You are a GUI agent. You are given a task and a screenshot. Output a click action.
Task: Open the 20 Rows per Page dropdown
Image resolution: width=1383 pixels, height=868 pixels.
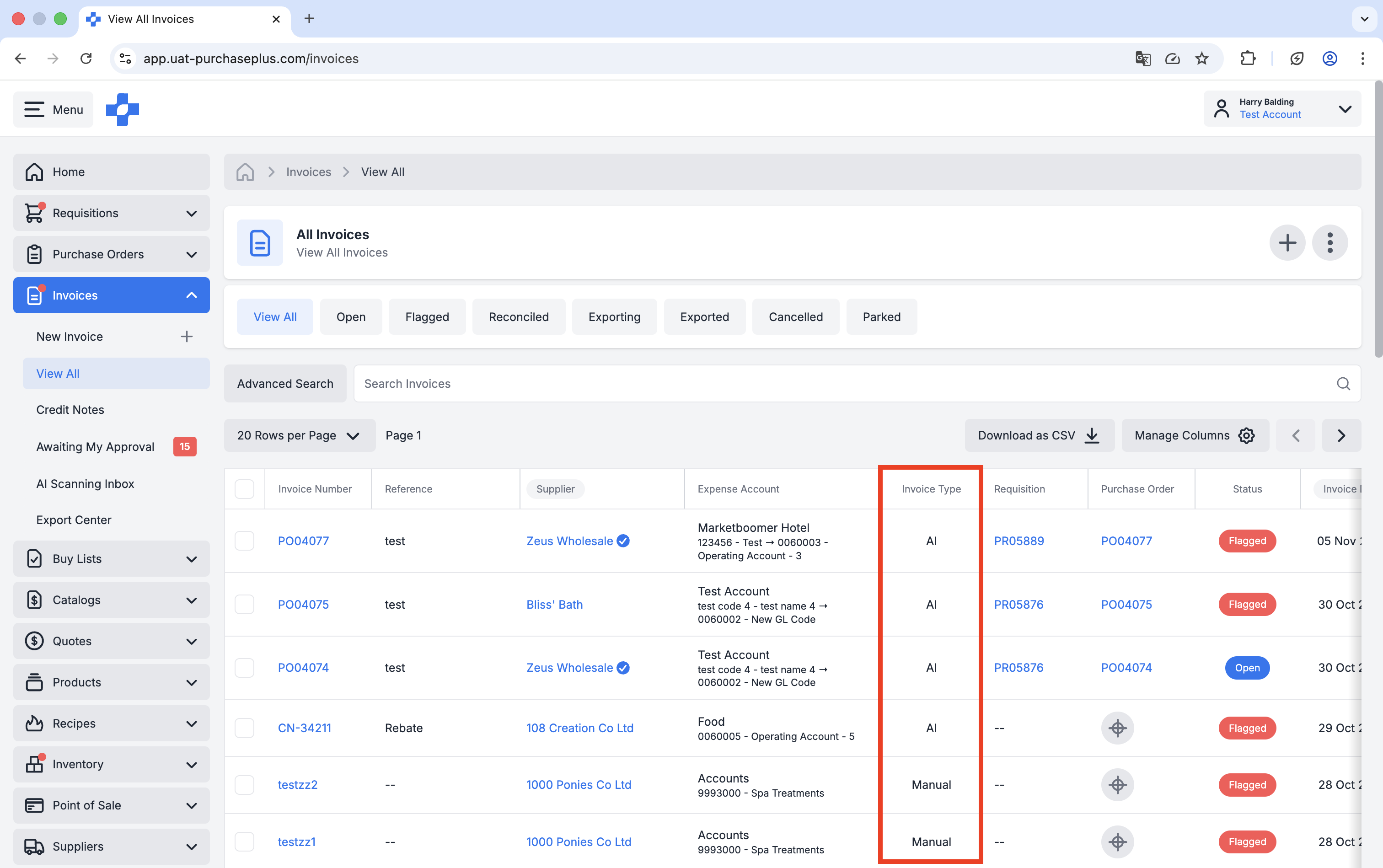[299, 435]
